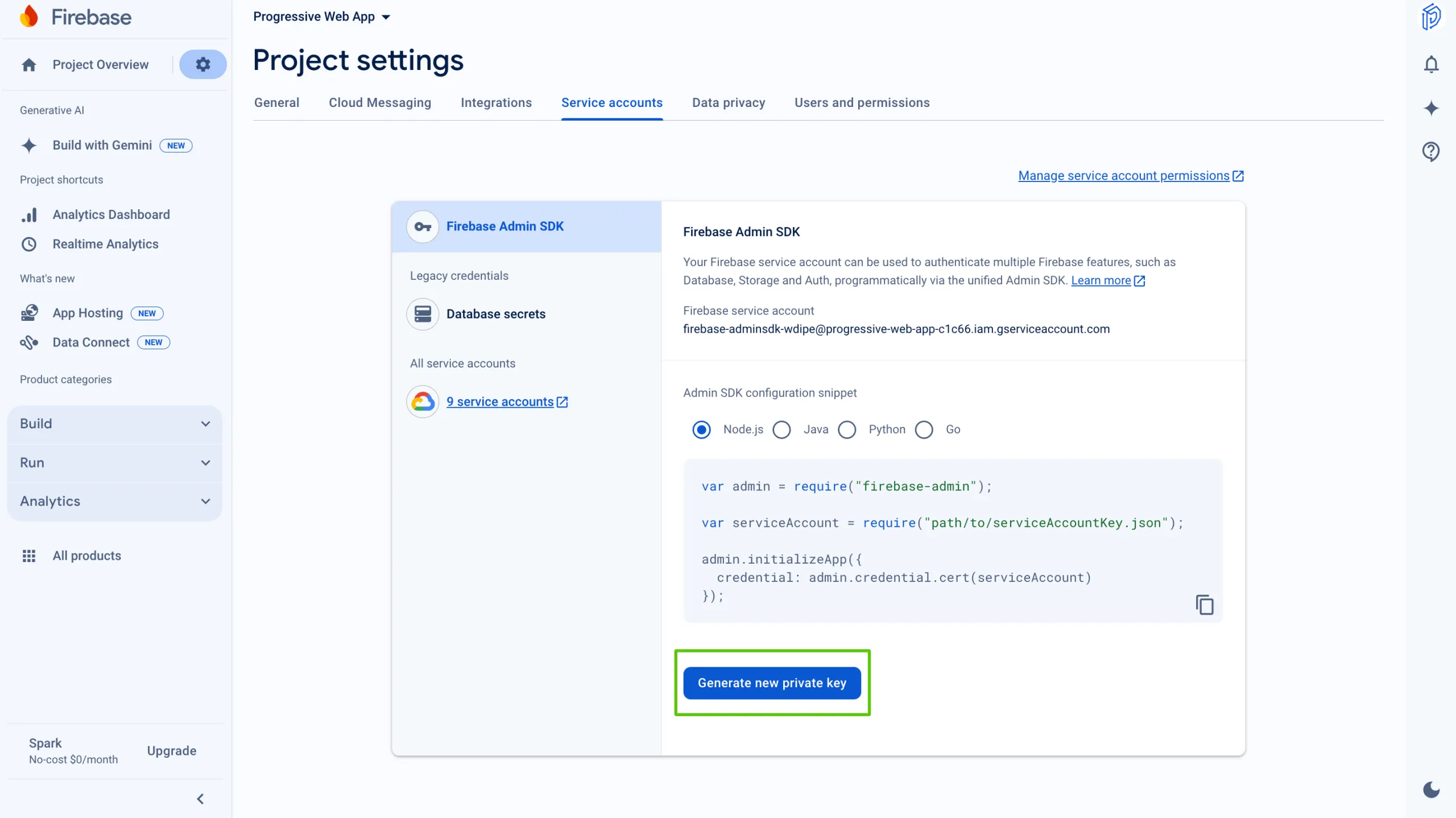Click the Spark No-cost plan label
Screen dimensions: 1456x818
coord(73,751)
